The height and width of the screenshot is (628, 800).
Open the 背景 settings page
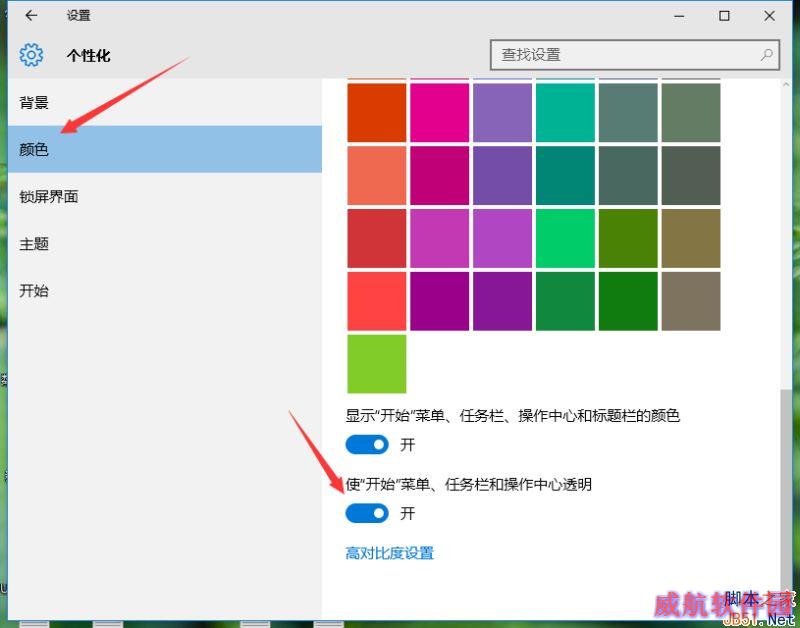click(165, 103)
